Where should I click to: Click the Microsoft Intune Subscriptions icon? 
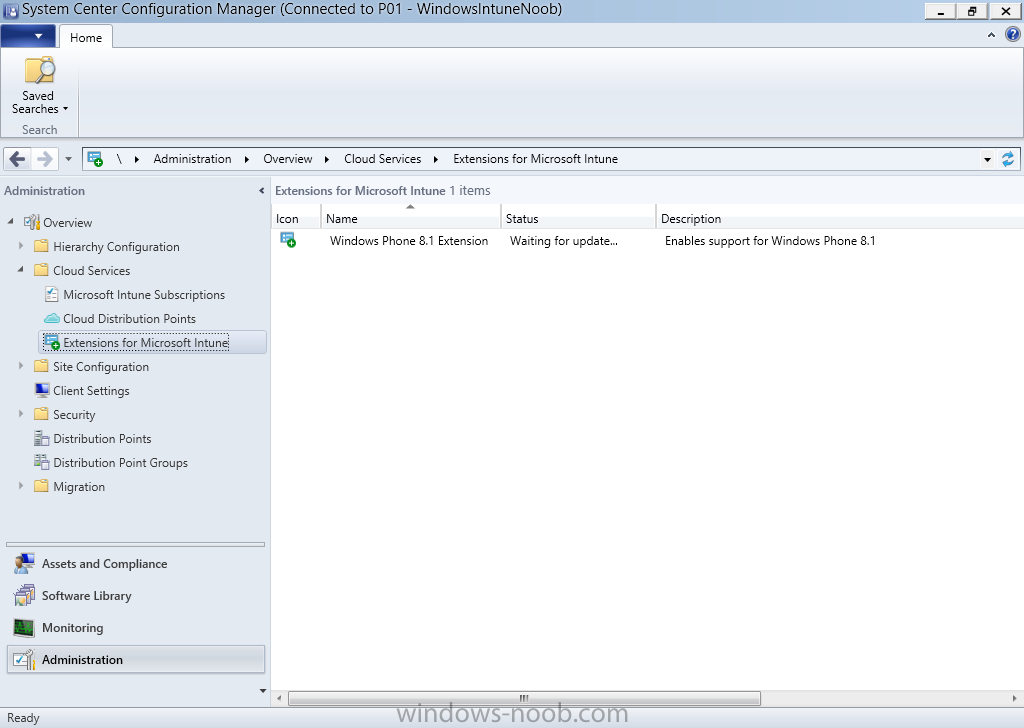coord(51,294)
